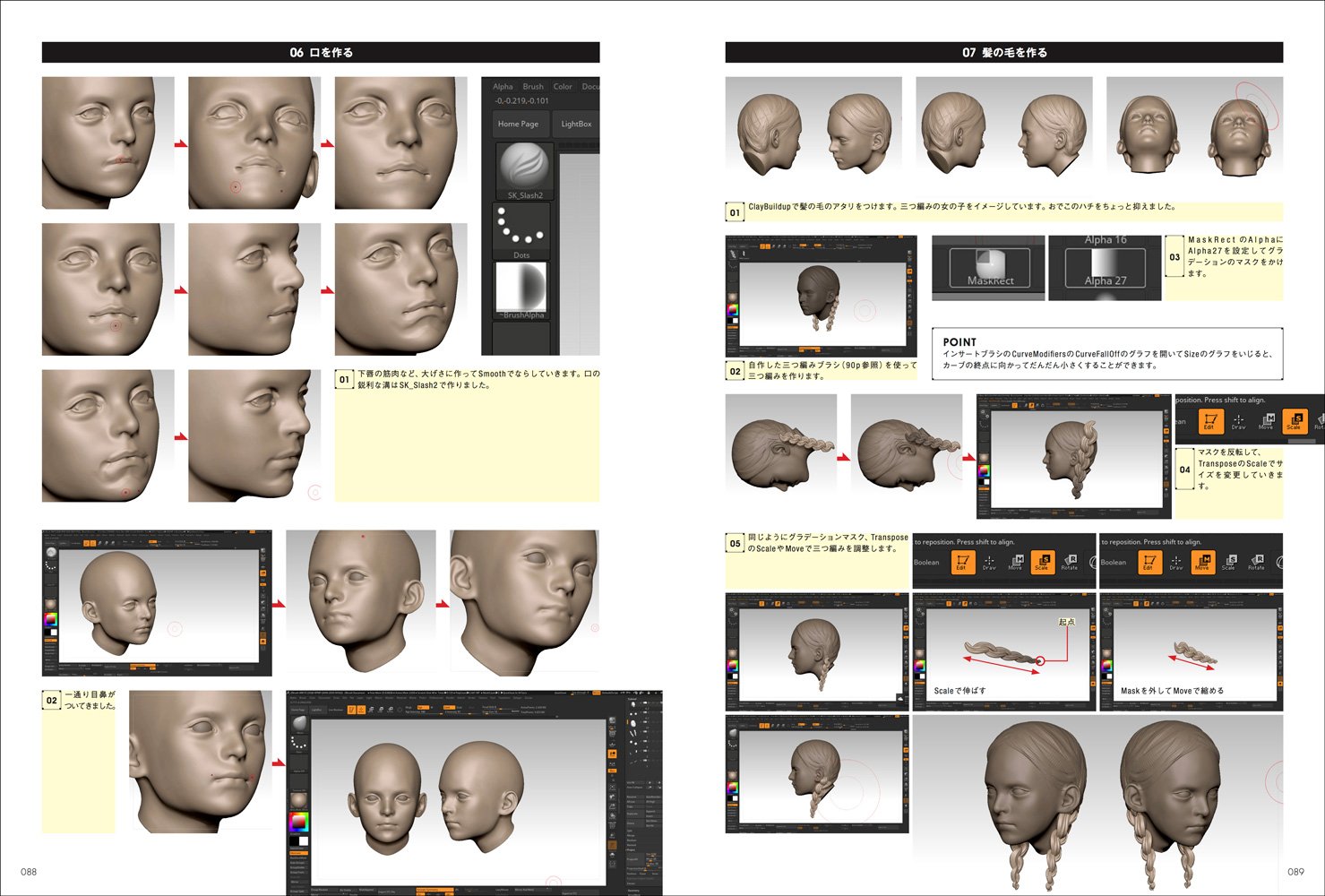Open the Alpha menu above Home Page
The width and height of the screenshot is (1325, 896).
[x=503, y=87]
